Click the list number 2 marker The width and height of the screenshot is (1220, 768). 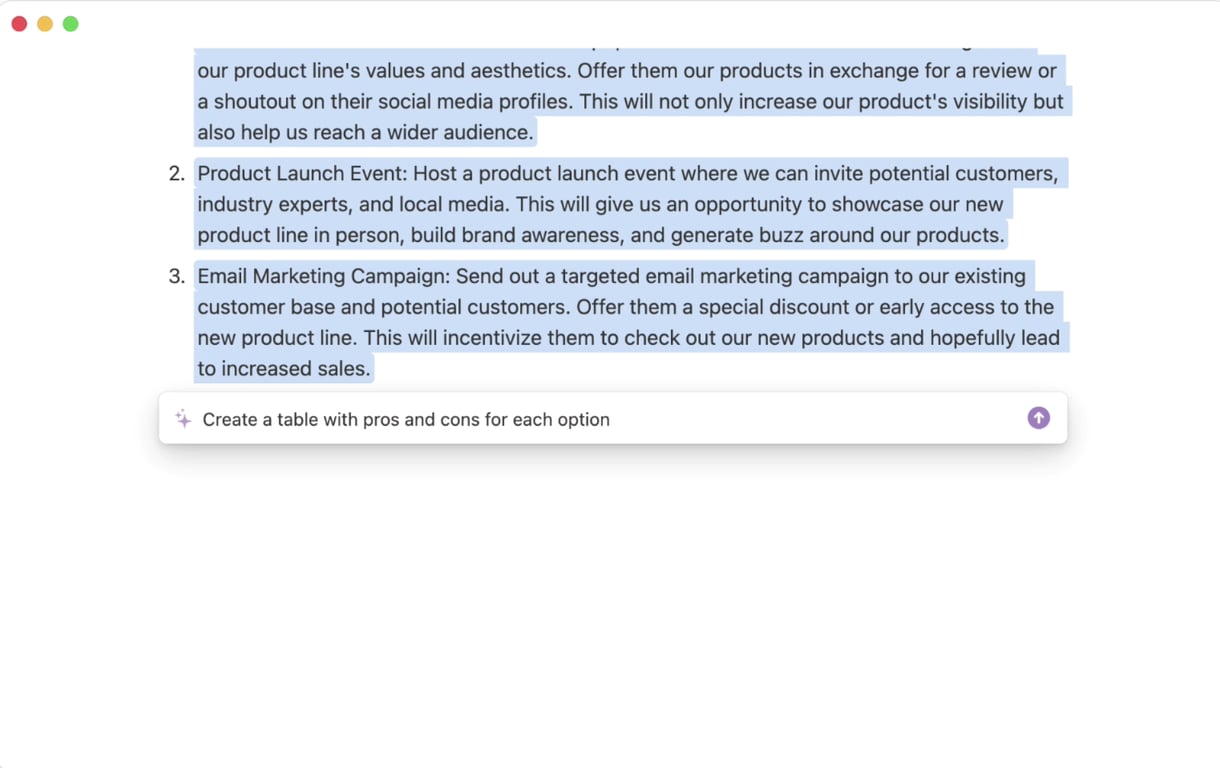coord(176,174)
